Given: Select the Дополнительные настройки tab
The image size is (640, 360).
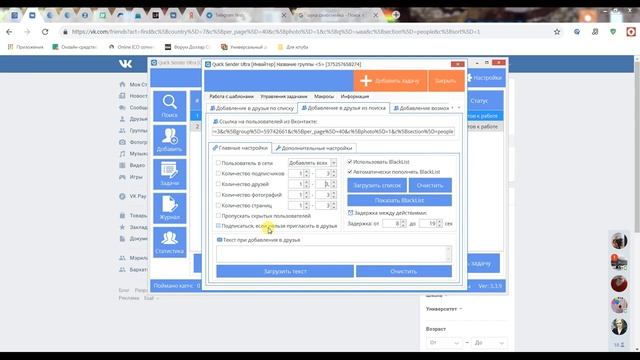Looking at the screenshot, I should pos(313,148).
